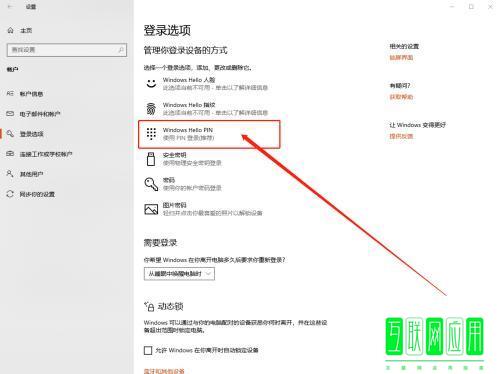This screenshot has height=374, width=500.
Task: Click the Get help (获取帮助) link
Action: pos(401,97)
